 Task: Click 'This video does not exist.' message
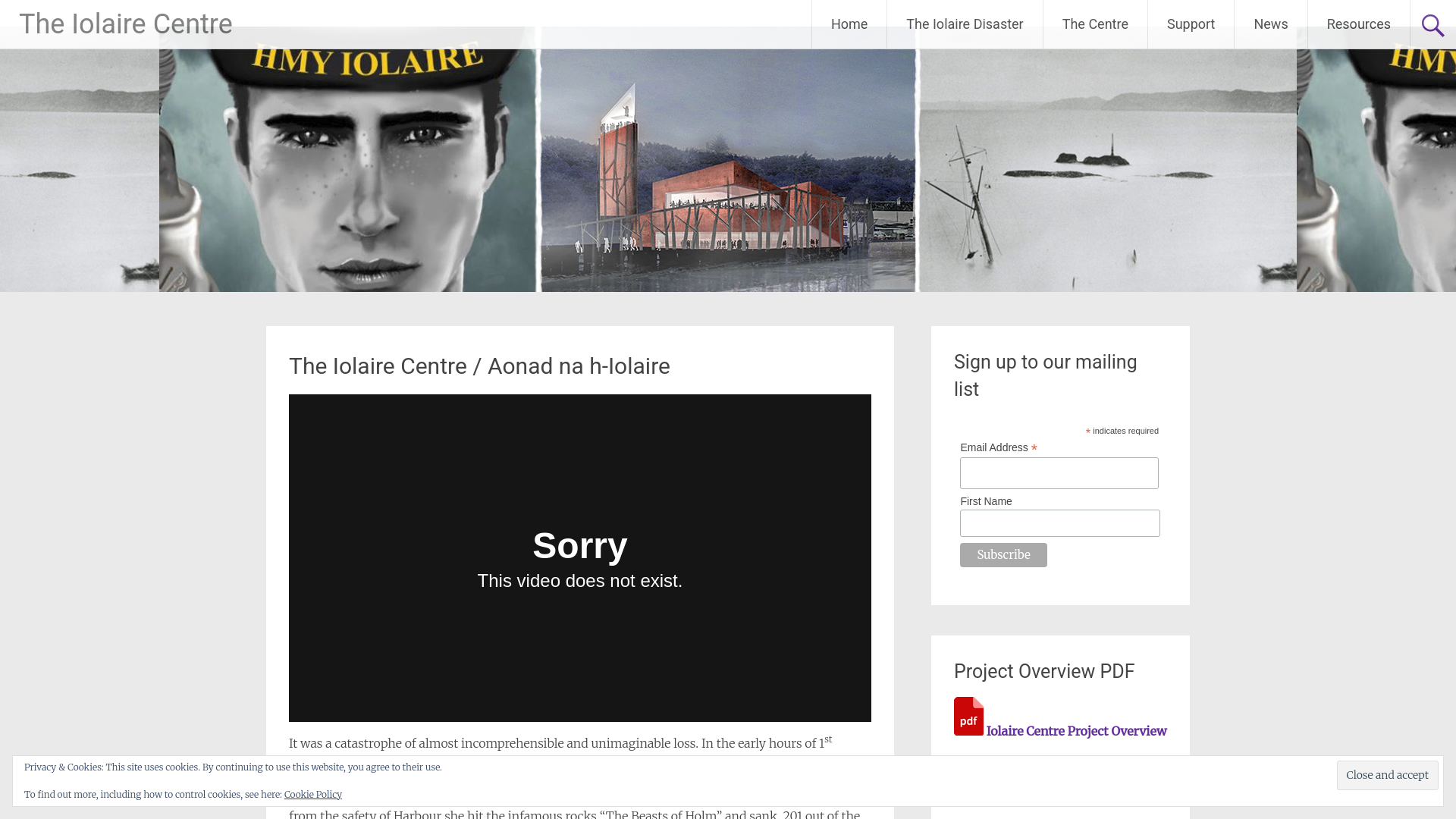pyautogui.click(x=580, y=581)
